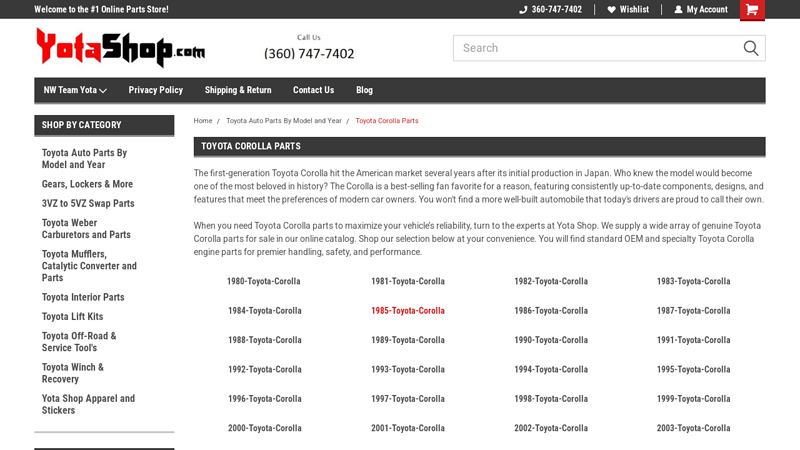Screen dimensions: 800x450
Task: Select 1996-Toyota-Corolla link
Action: pyautogui.click(x=265, y=399)
